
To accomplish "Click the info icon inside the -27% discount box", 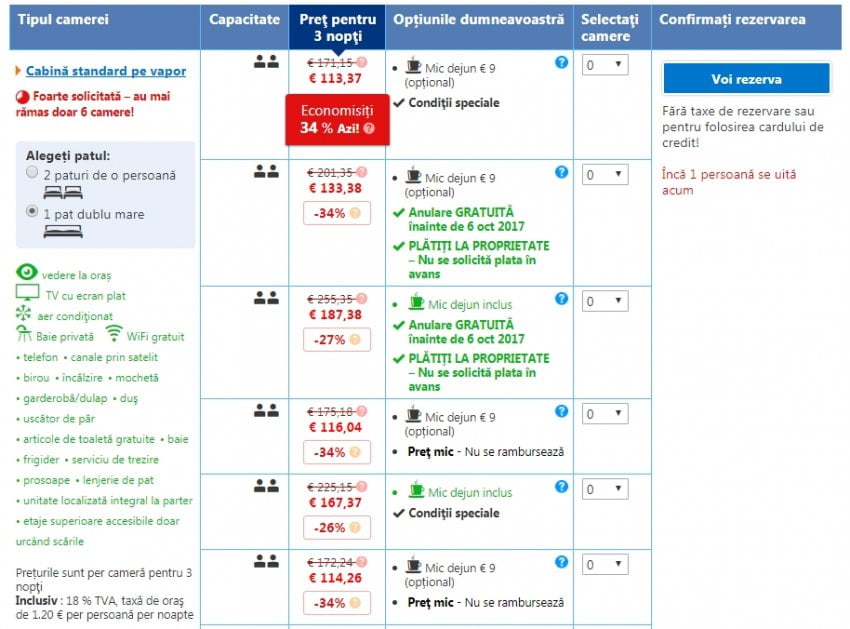I will coord(353,340).
